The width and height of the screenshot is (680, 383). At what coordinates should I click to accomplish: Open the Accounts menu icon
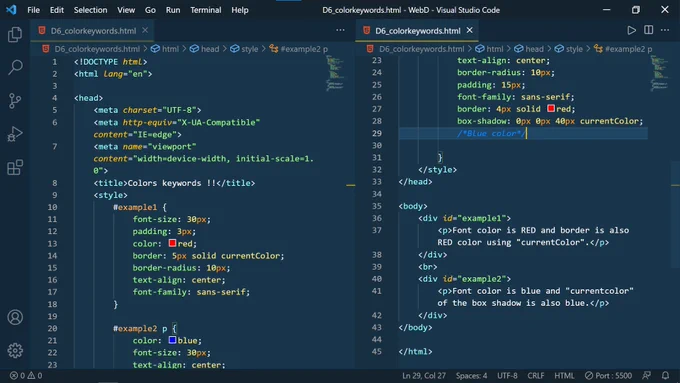point(15,317)
